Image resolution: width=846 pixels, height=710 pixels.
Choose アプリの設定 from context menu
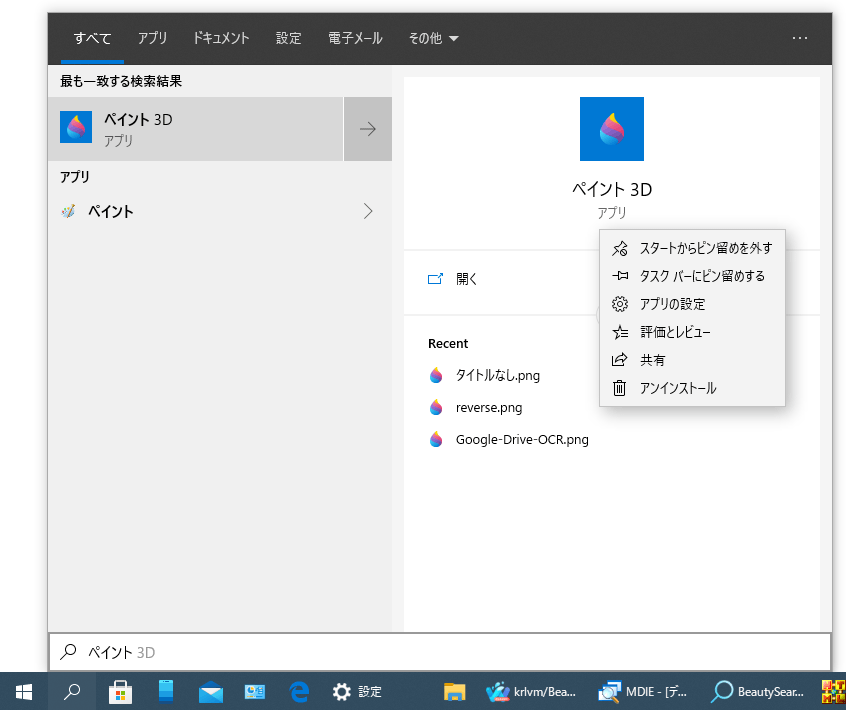click(692, 304)
